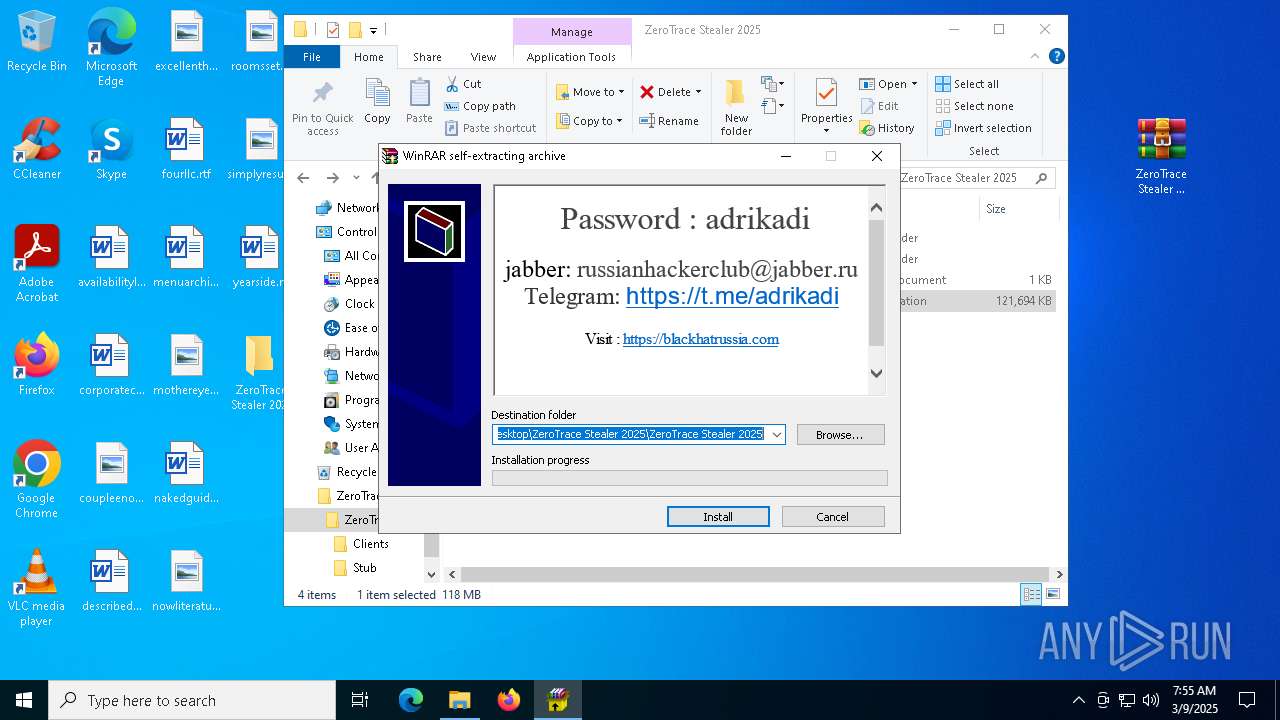Open Google Chrome desktop icon
Image resolution: width=1280 pixels, height=720 pixels.
37,480
